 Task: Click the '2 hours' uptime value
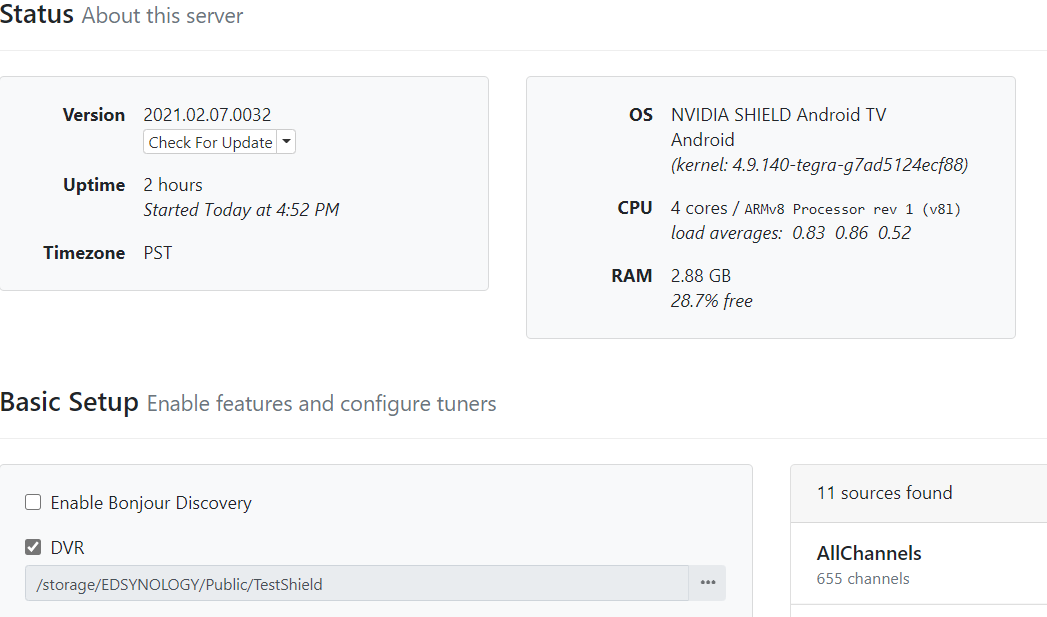click(173, 185)
